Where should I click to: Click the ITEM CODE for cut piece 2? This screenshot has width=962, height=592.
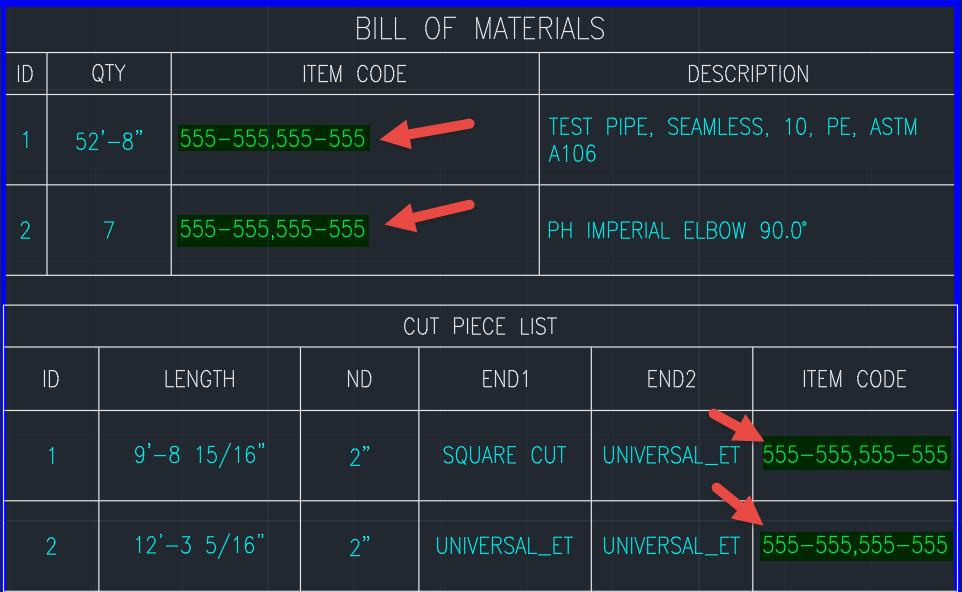click(855, 546)
